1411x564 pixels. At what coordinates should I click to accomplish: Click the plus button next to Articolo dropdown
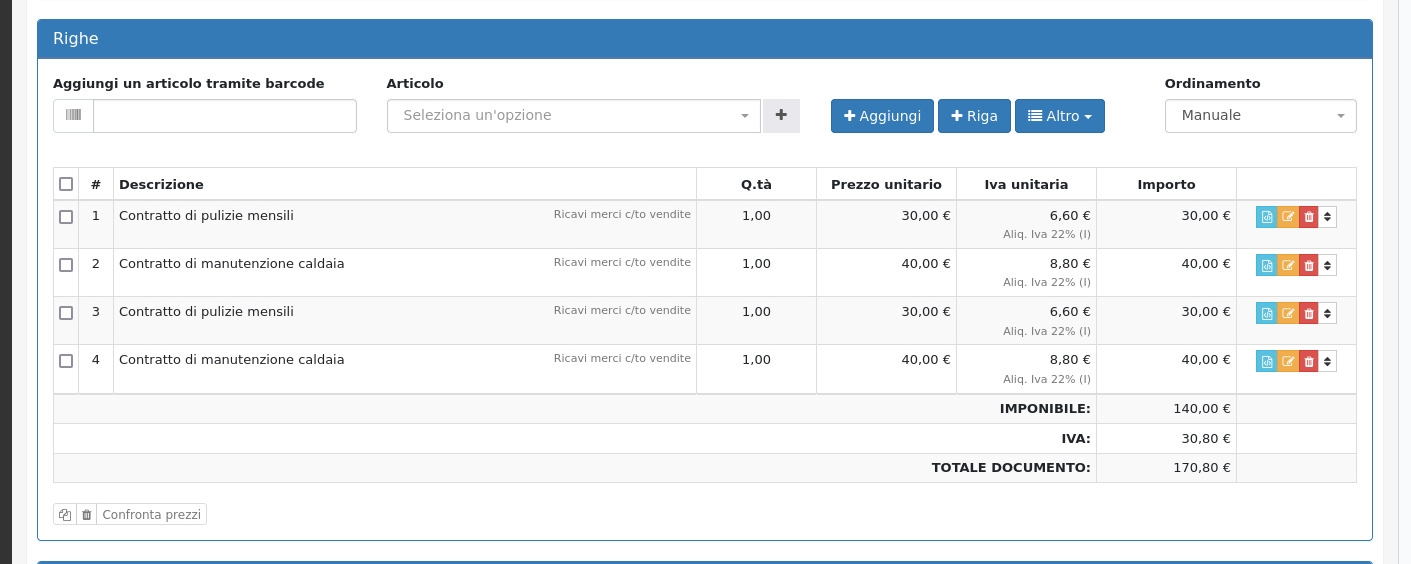781,116
